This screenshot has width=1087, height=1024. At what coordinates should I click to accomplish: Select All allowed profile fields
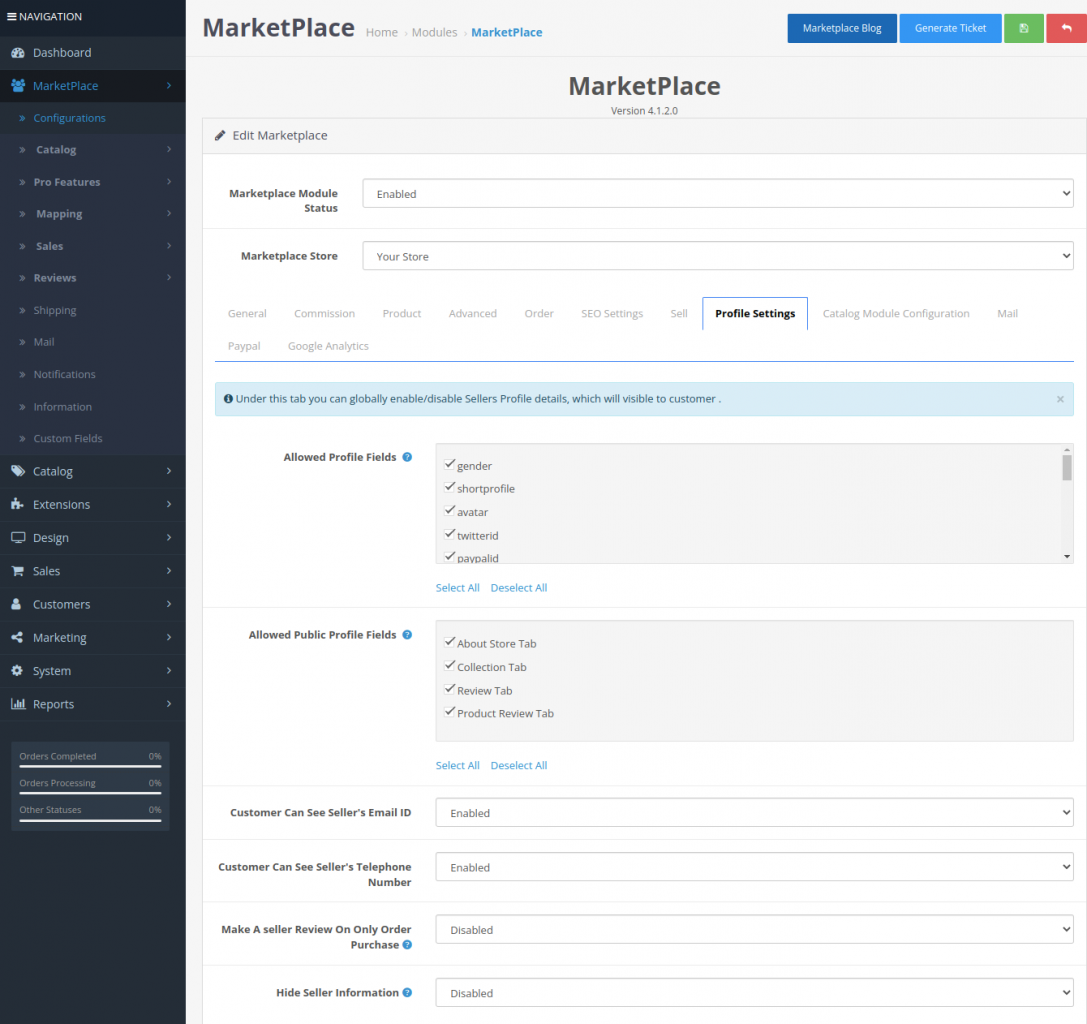pyautogui.click(x=458, y=587)
